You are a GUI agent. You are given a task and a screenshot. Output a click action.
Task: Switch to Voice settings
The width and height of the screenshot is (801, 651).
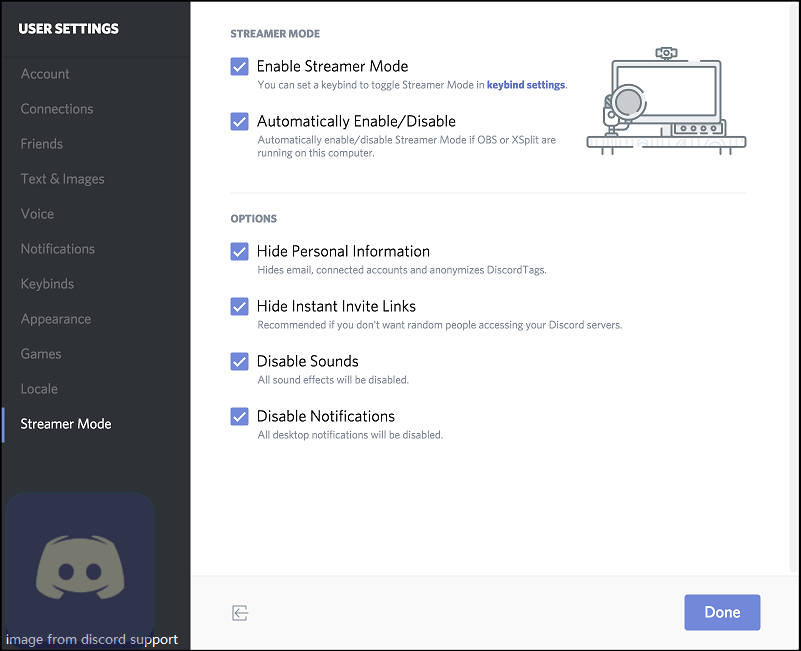coord(38,214)
